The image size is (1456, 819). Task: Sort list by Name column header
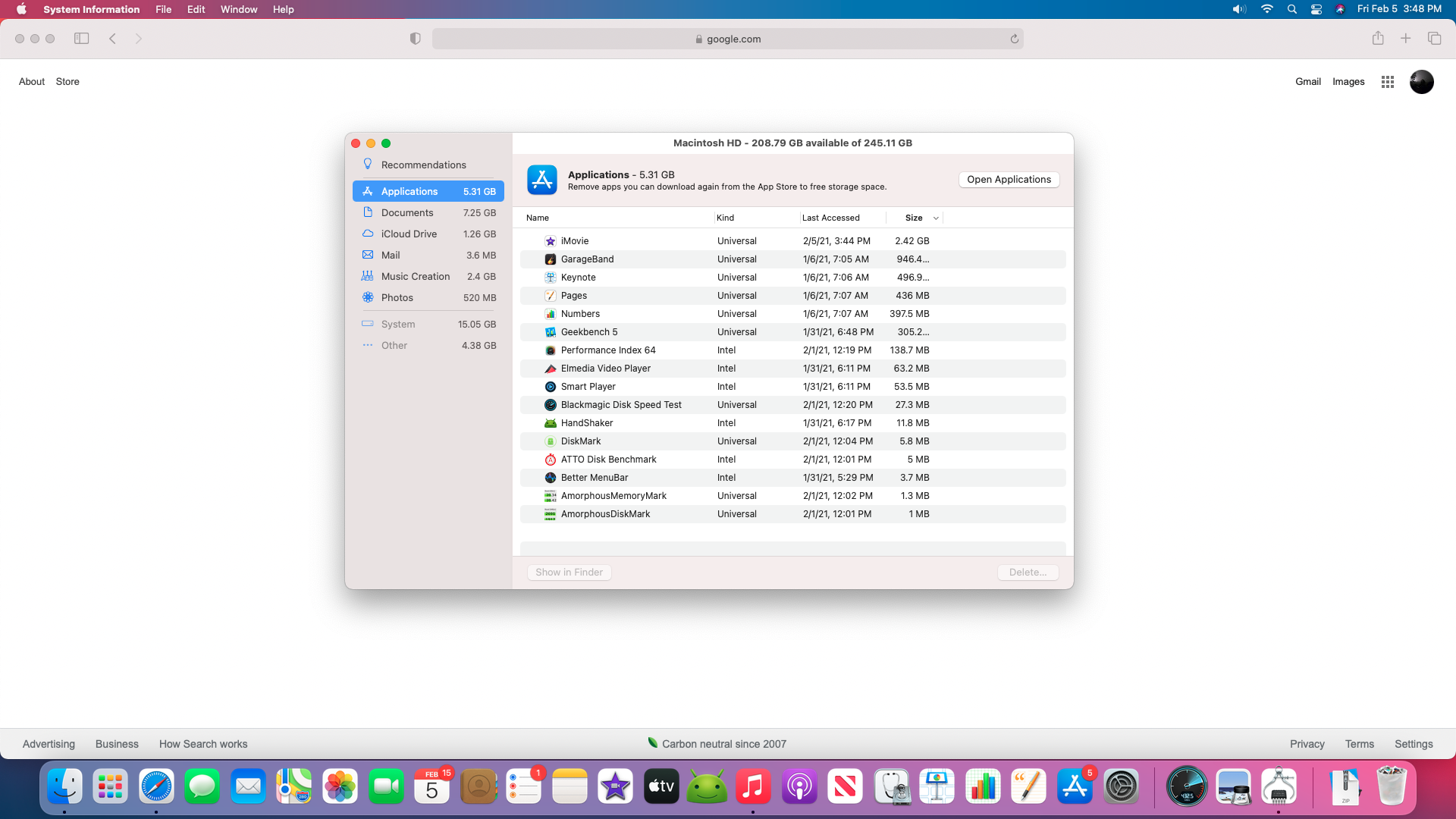point(538,218)
